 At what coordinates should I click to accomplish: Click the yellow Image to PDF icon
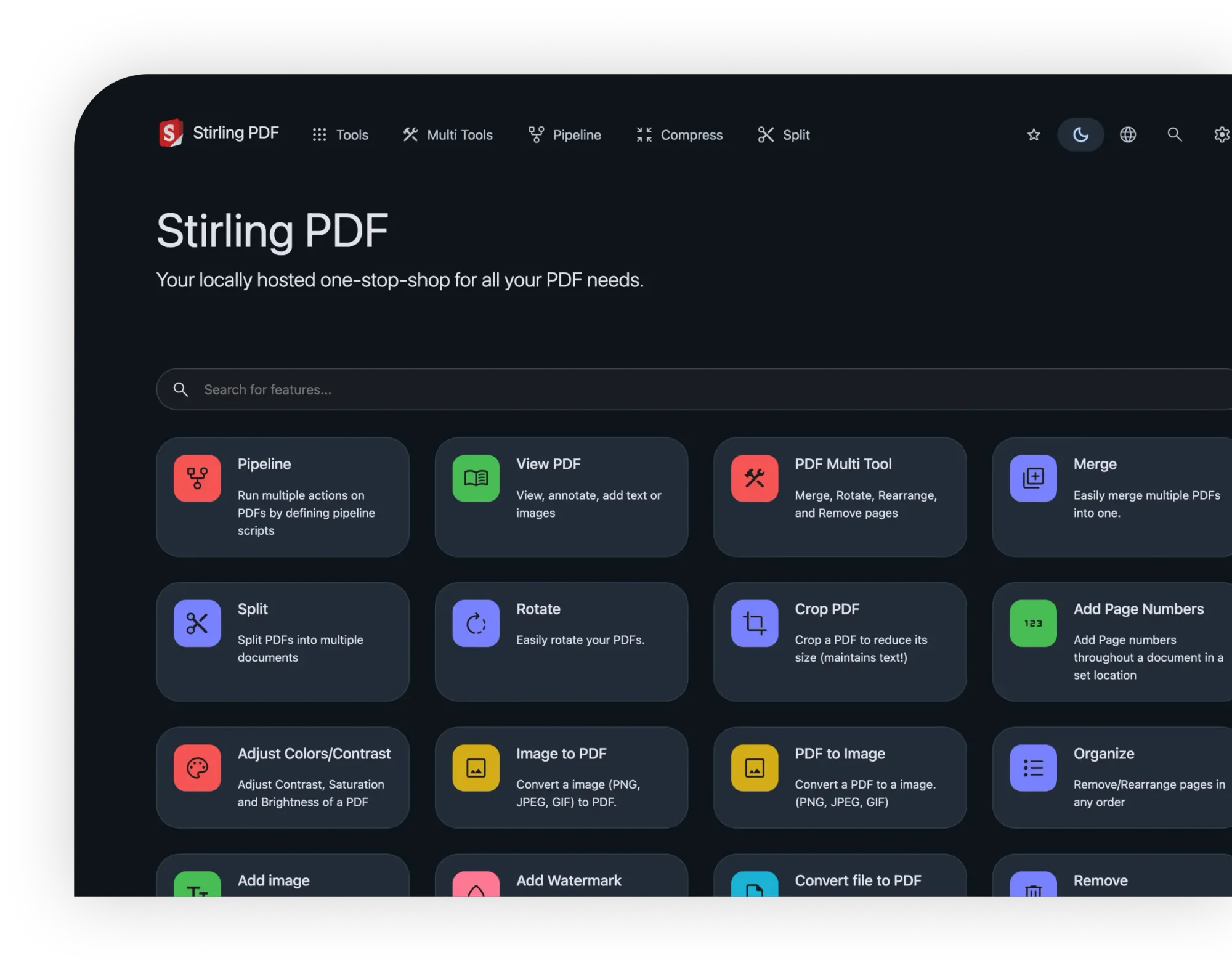(475, 768)
